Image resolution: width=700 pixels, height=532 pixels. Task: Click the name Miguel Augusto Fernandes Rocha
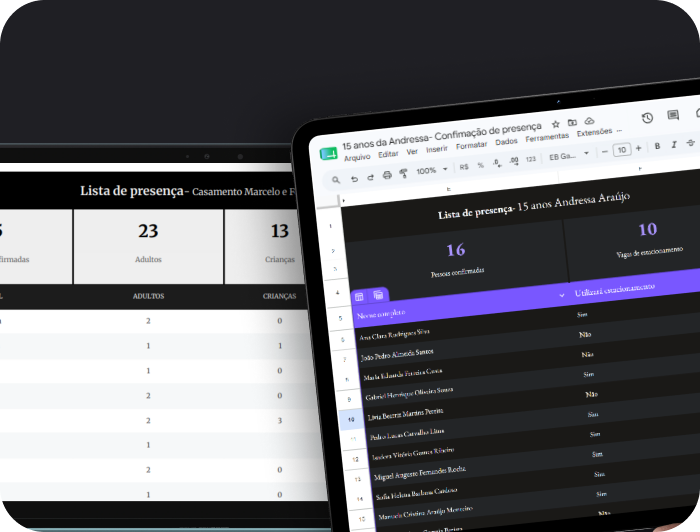[420, 473]
